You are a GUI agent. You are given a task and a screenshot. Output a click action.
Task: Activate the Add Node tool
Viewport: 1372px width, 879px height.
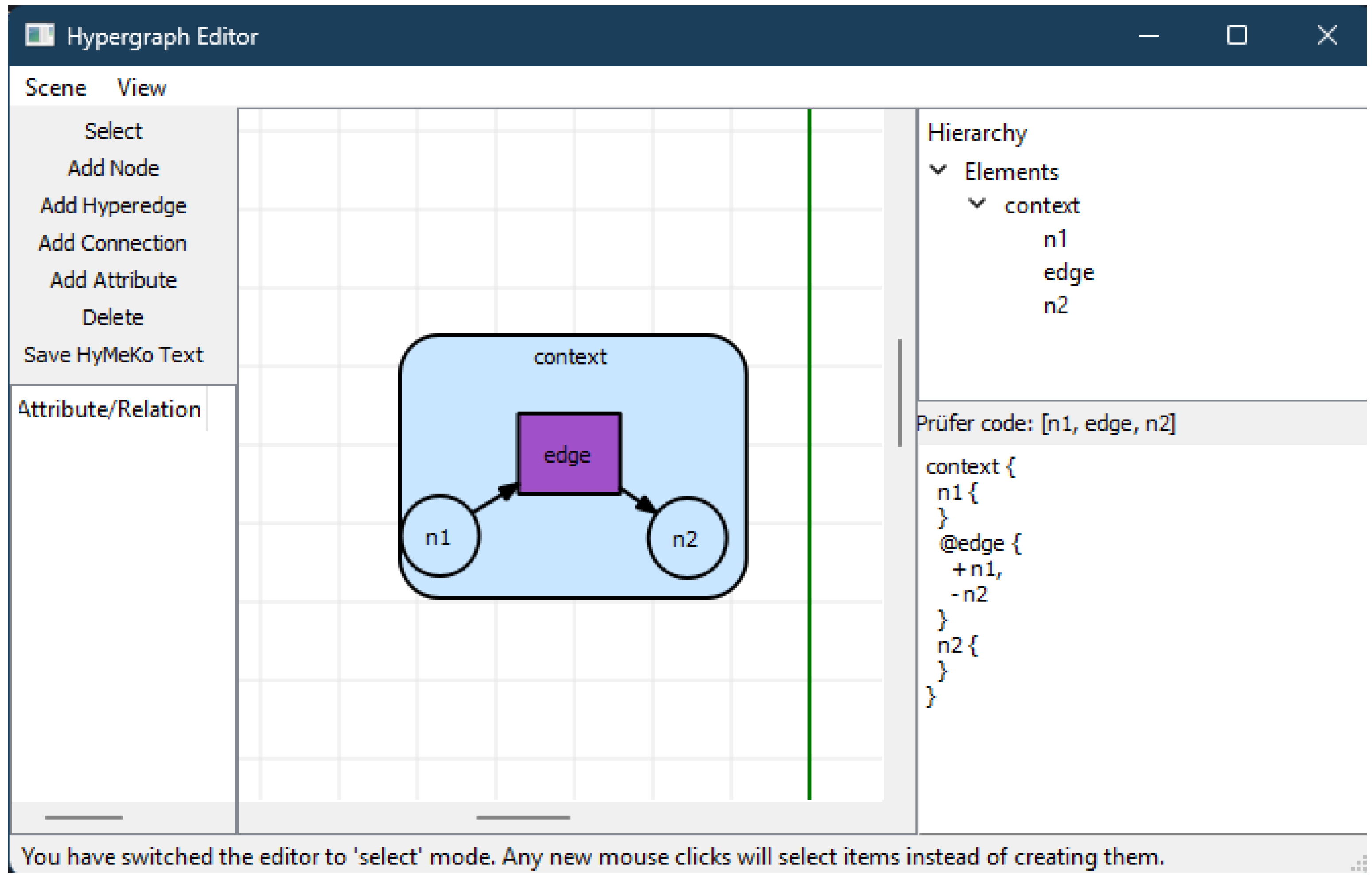tap(113, 168)
